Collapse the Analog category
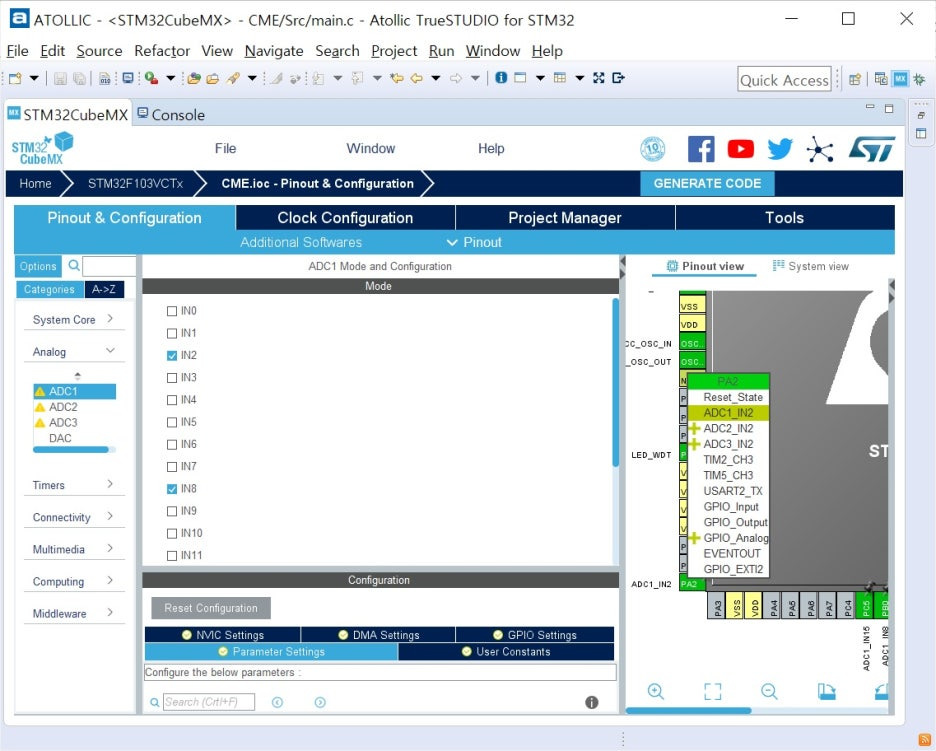This screenshot has height=751, width=936. pos(74,352)
